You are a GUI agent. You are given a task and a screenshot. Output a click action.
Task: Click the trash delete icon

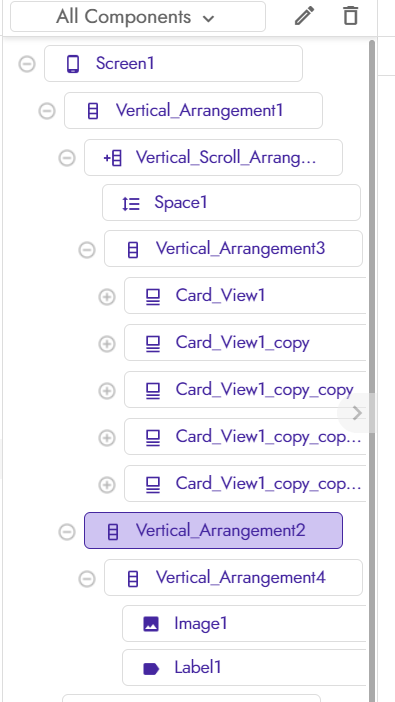pyautogui.click(x=350, y=16)
